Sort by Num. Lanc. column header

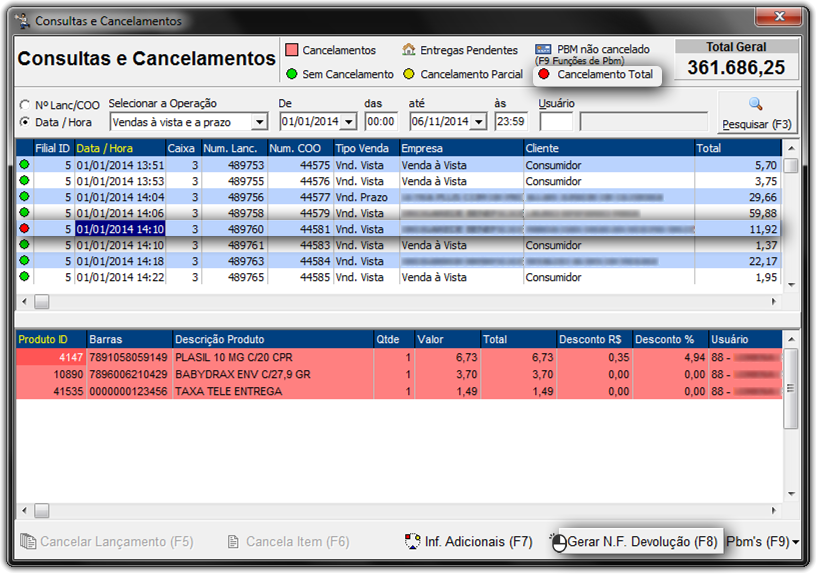(234, 148)
